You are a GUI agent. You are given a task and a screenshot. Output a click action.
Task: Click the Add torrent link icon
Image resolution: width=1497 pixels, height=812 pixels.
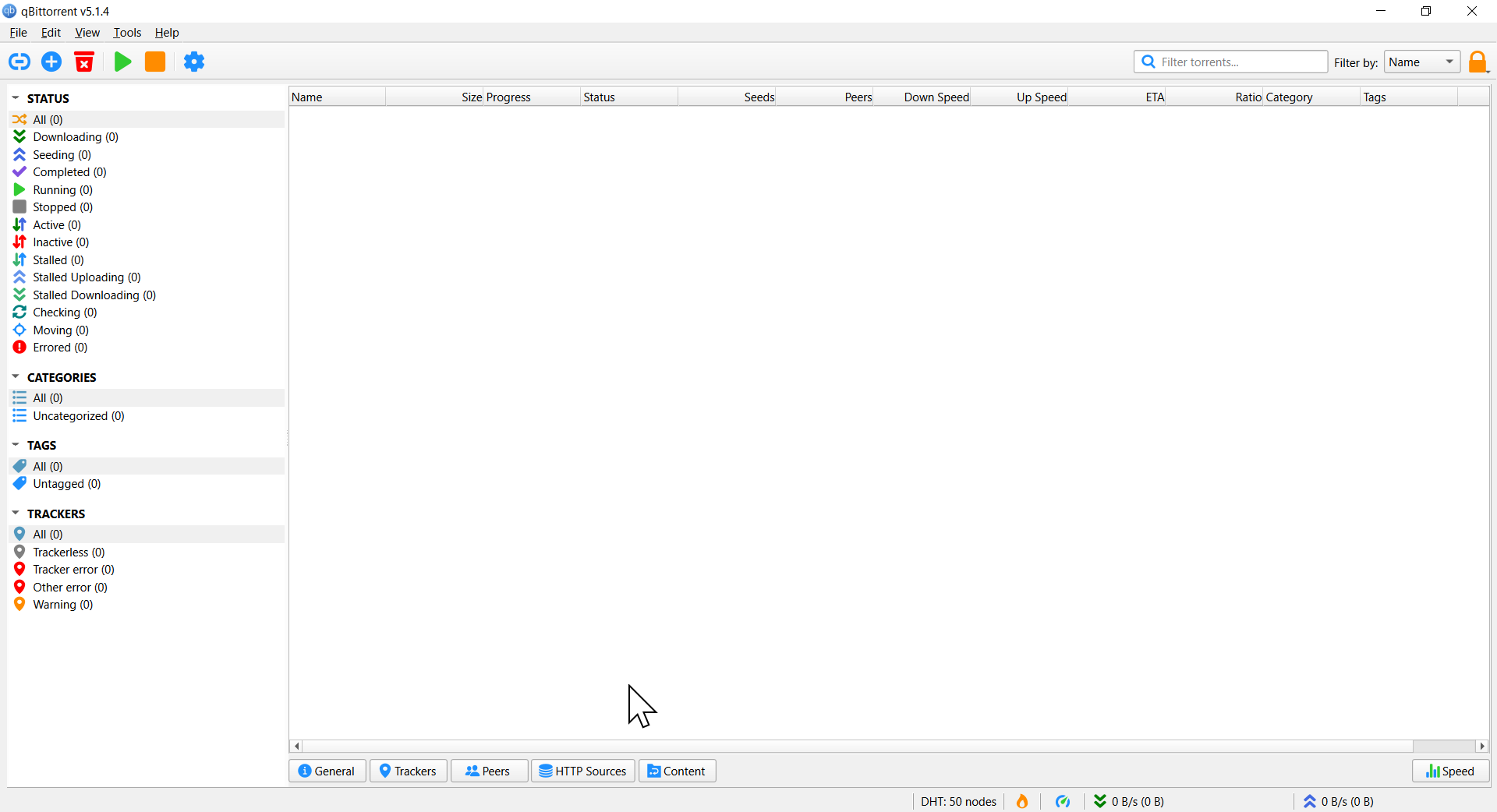pos(19,62)
